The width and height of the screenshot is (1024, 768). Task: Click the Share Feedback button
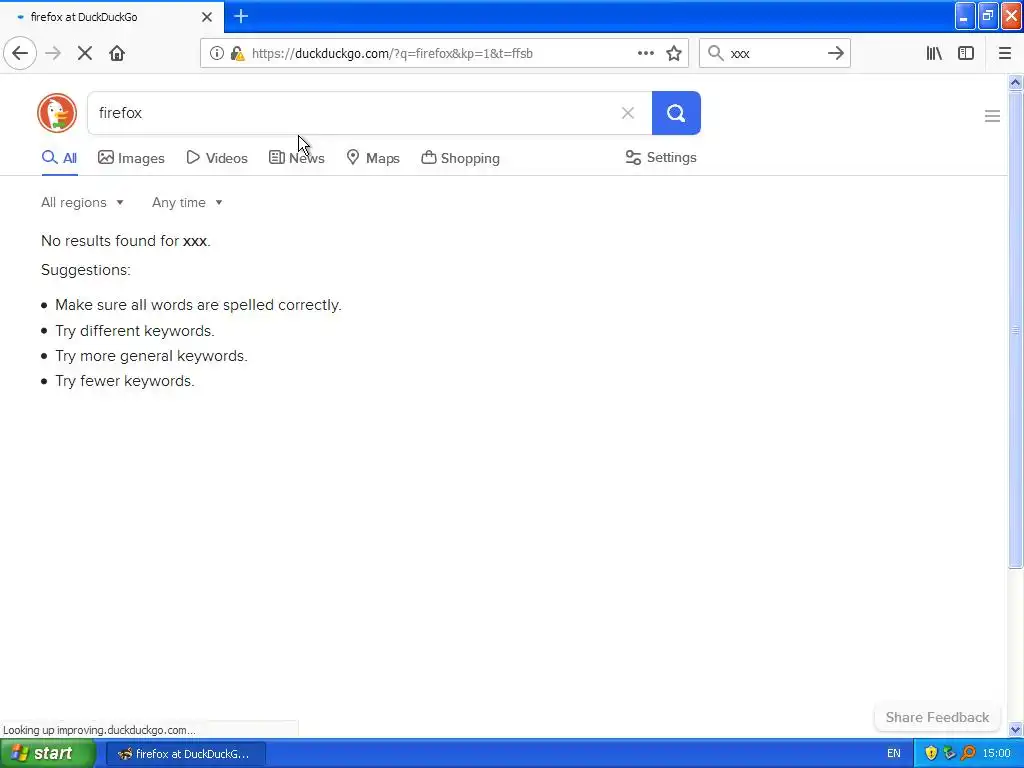click(x=937, y=717)
